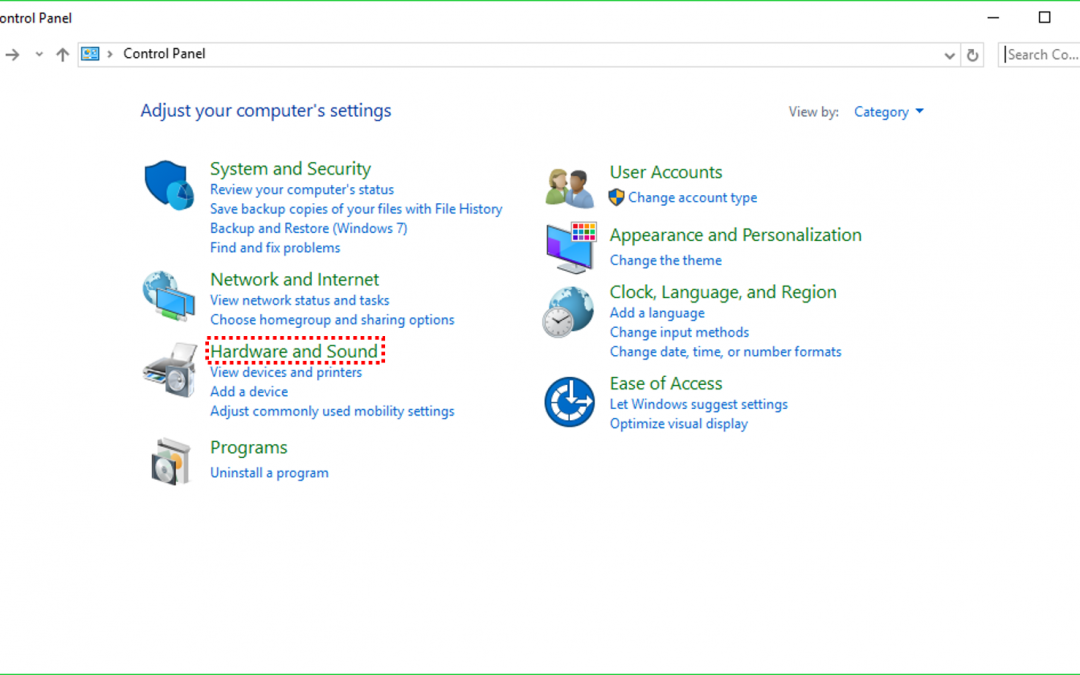Open Adjust commonly used mobility settings

tap(332, 411)
